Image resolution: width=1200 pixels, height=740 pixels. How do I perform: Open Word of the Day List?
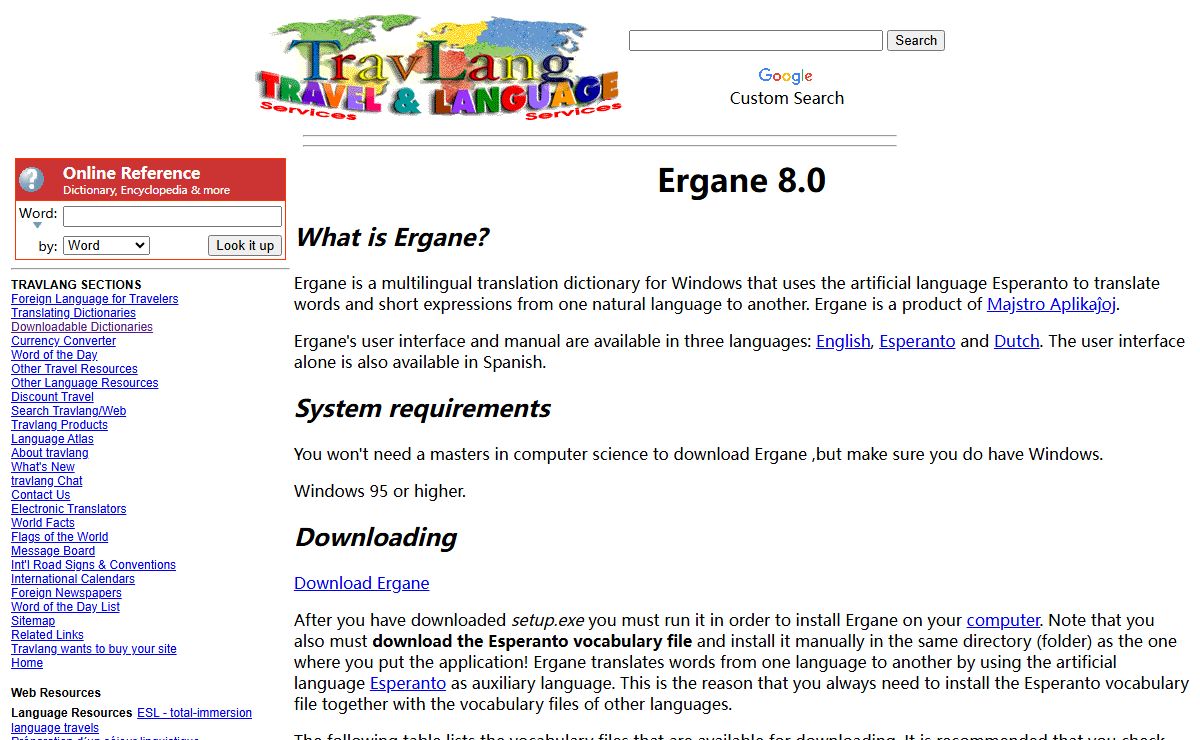tap(65, 607)
